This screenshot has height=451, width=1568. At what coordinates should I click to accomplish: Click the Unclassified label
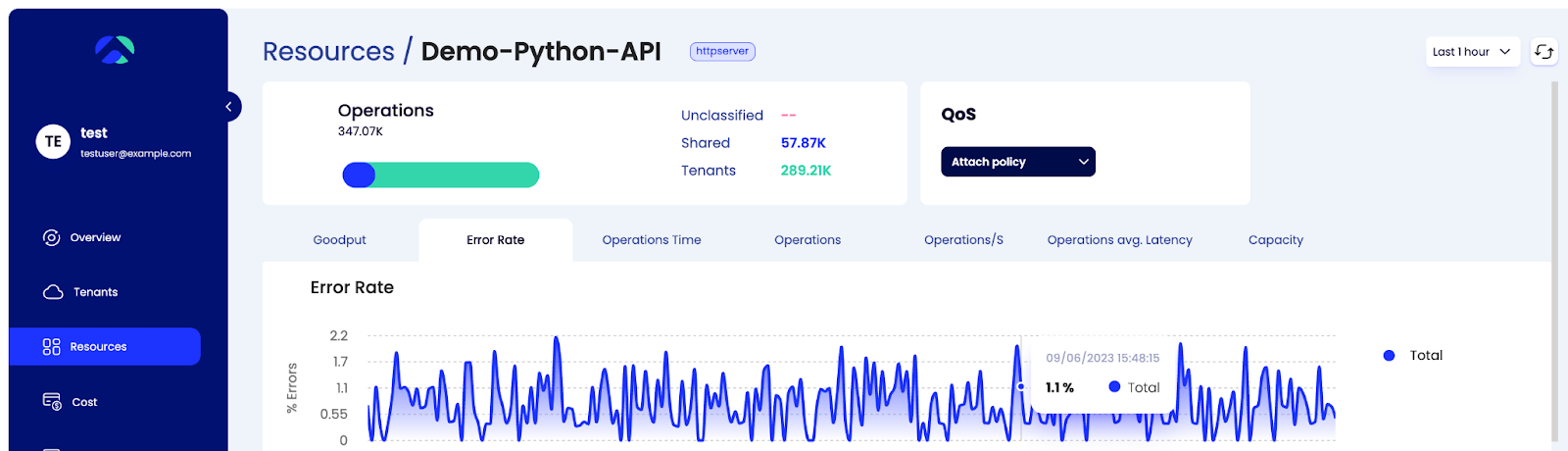[x=722, y=116]
